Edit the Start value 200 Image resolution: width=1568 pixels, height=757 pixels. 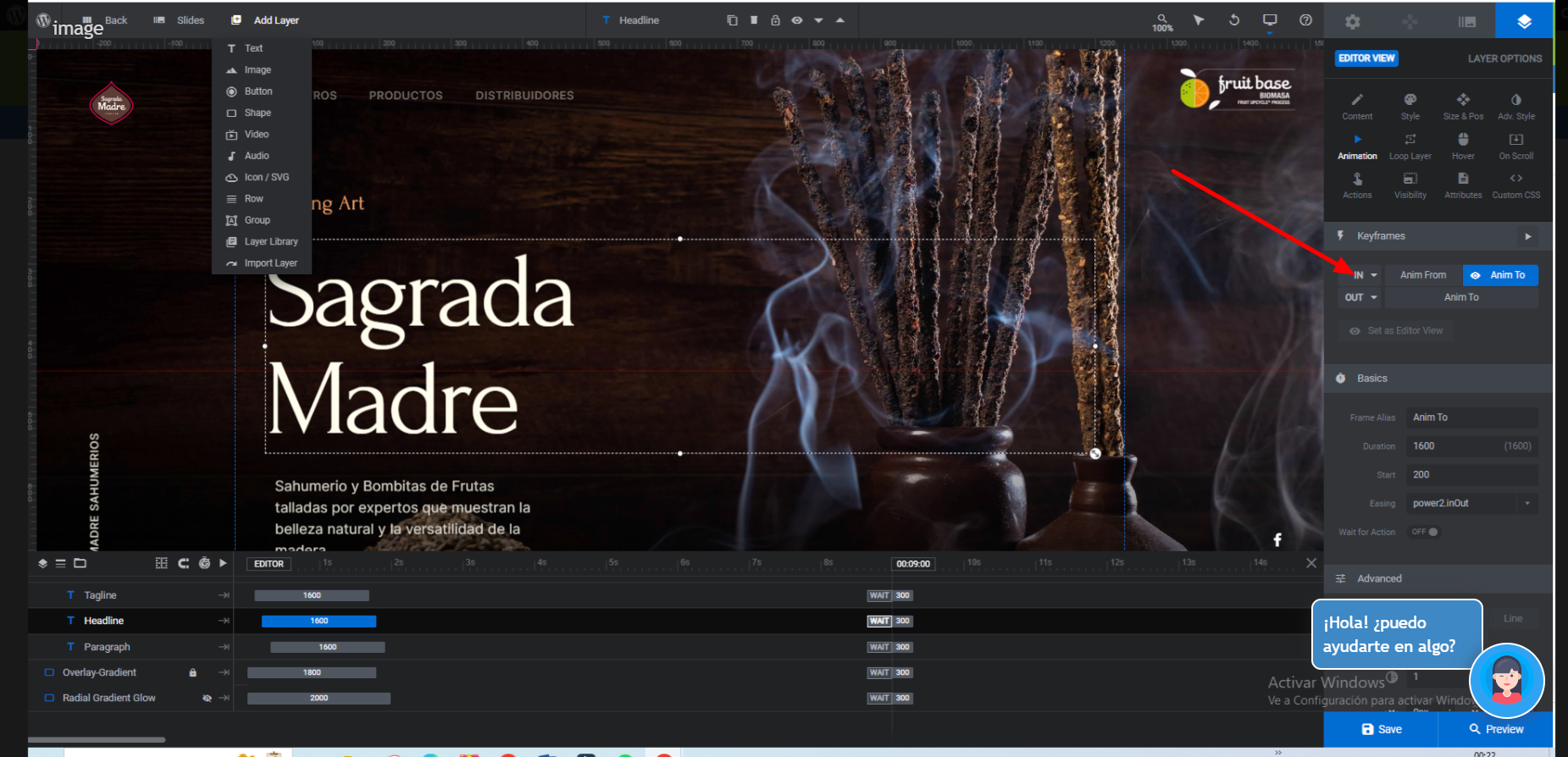(1472, 475)
